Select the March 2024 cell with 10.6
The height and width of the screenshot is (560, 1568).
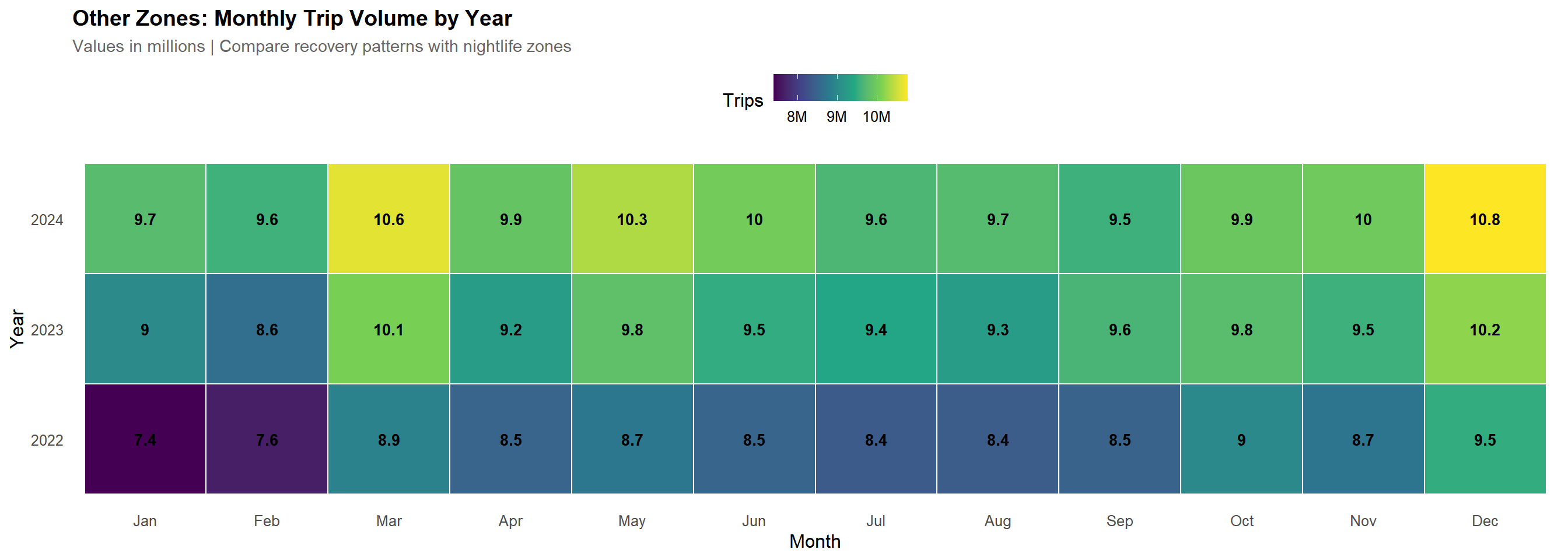[x=388, y=219]
